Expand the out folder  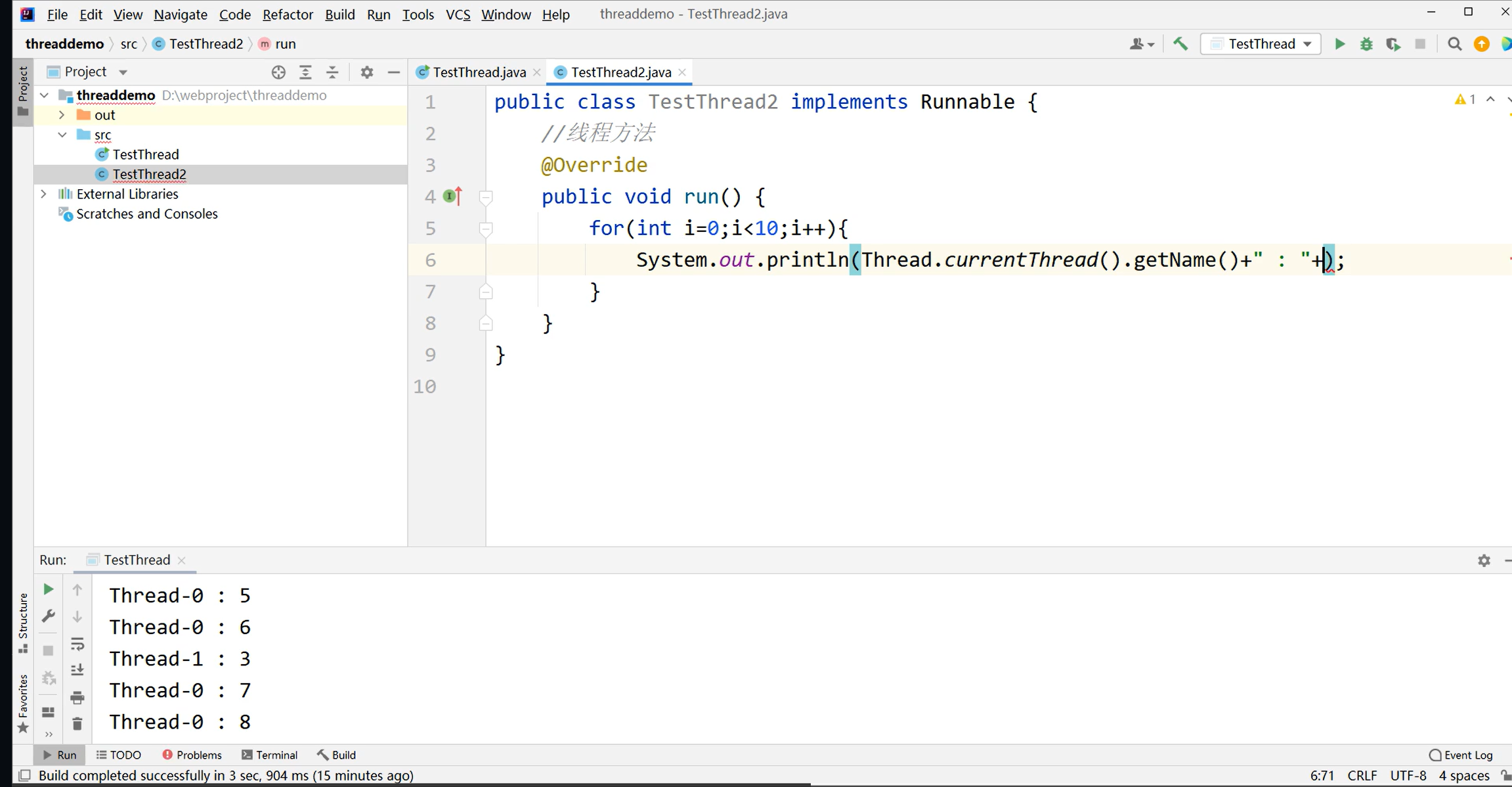point(62,115)
